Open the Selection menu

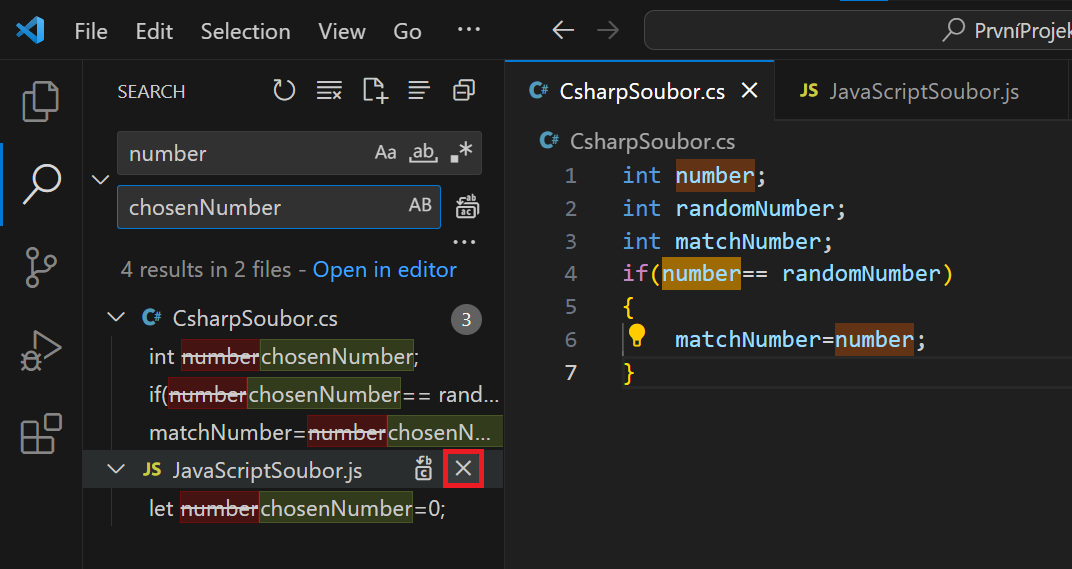pyautogui.click(x=245, y=31)
